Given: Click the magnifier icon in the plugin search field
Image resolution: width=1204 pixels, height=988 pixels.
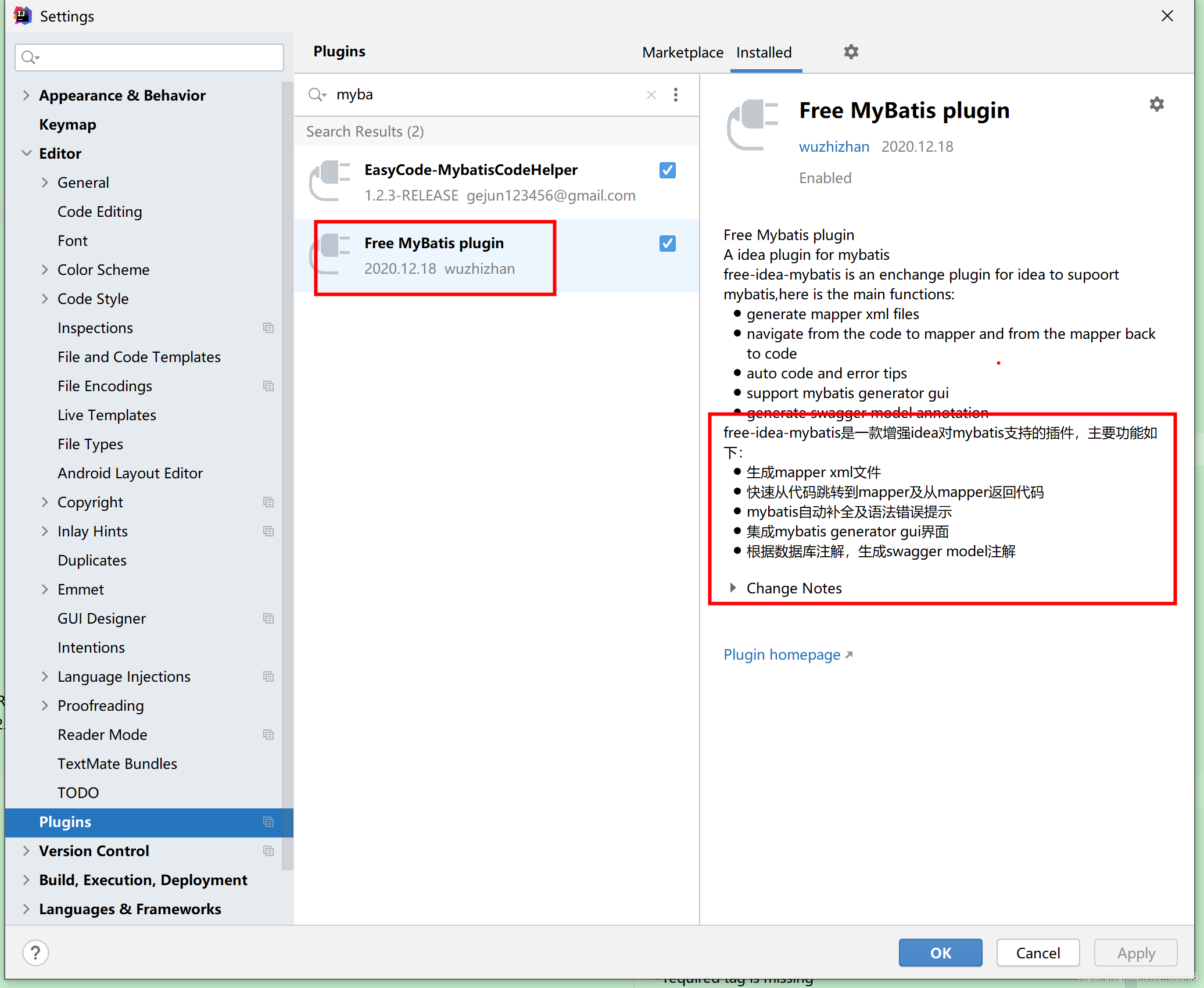Looking at the screenshot, I should tap(317, 95).
